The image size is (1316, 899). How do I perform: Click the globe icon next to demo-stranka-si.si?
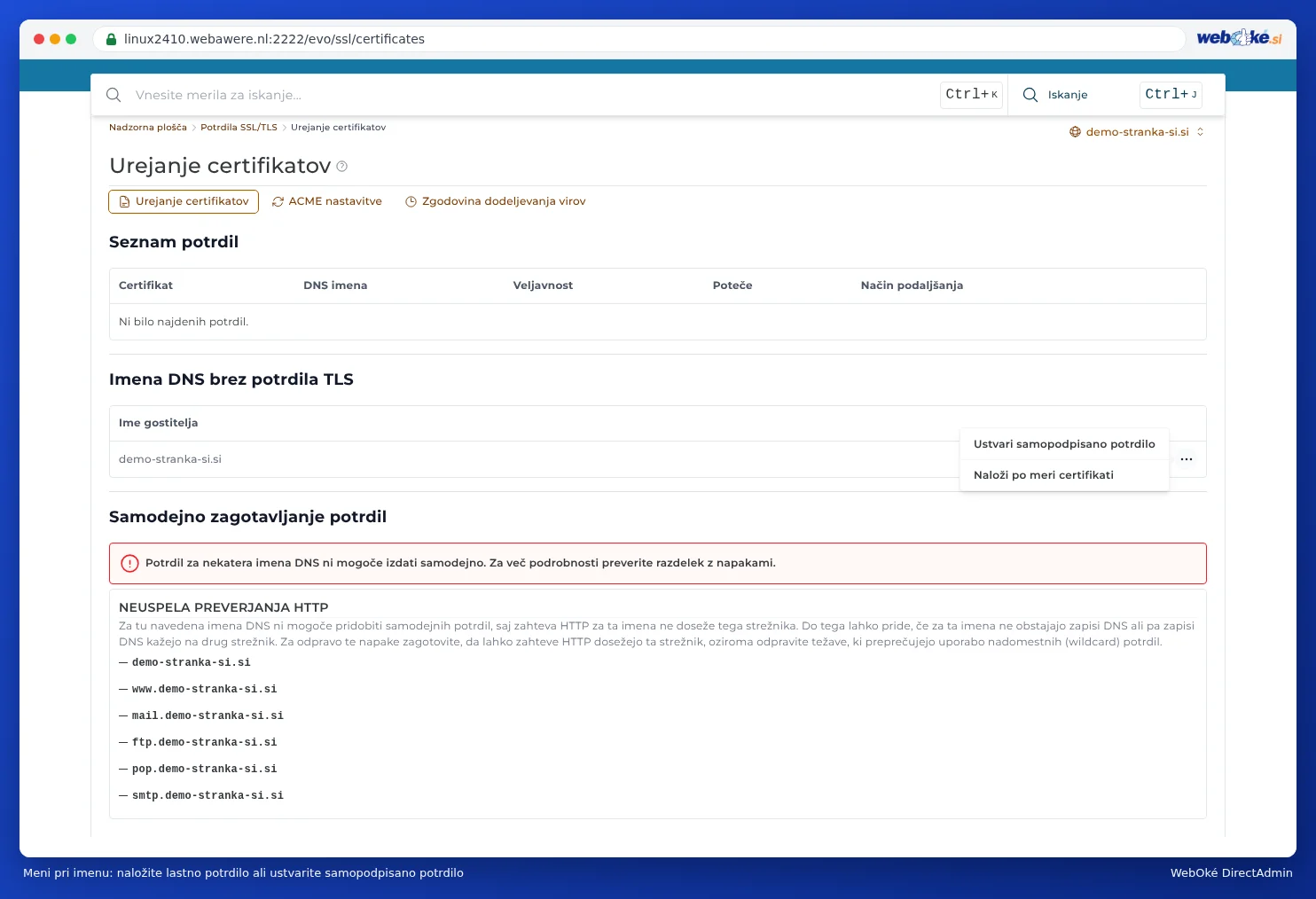pyautogui.click(x=1075, y=132)
